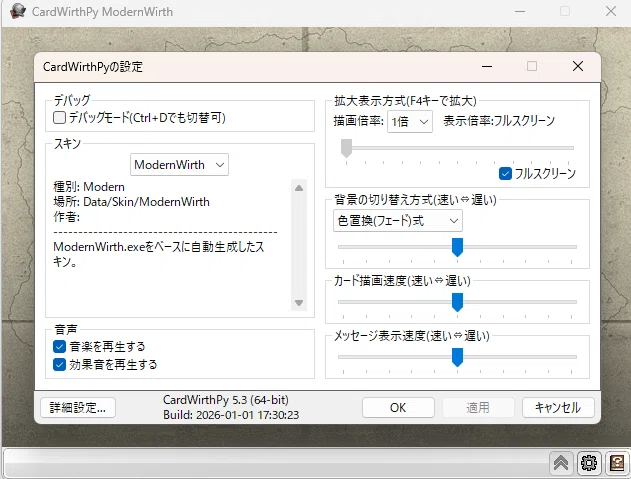
Task: Toggle the フルスクリーン checkbox
Action: click(505, 173)
